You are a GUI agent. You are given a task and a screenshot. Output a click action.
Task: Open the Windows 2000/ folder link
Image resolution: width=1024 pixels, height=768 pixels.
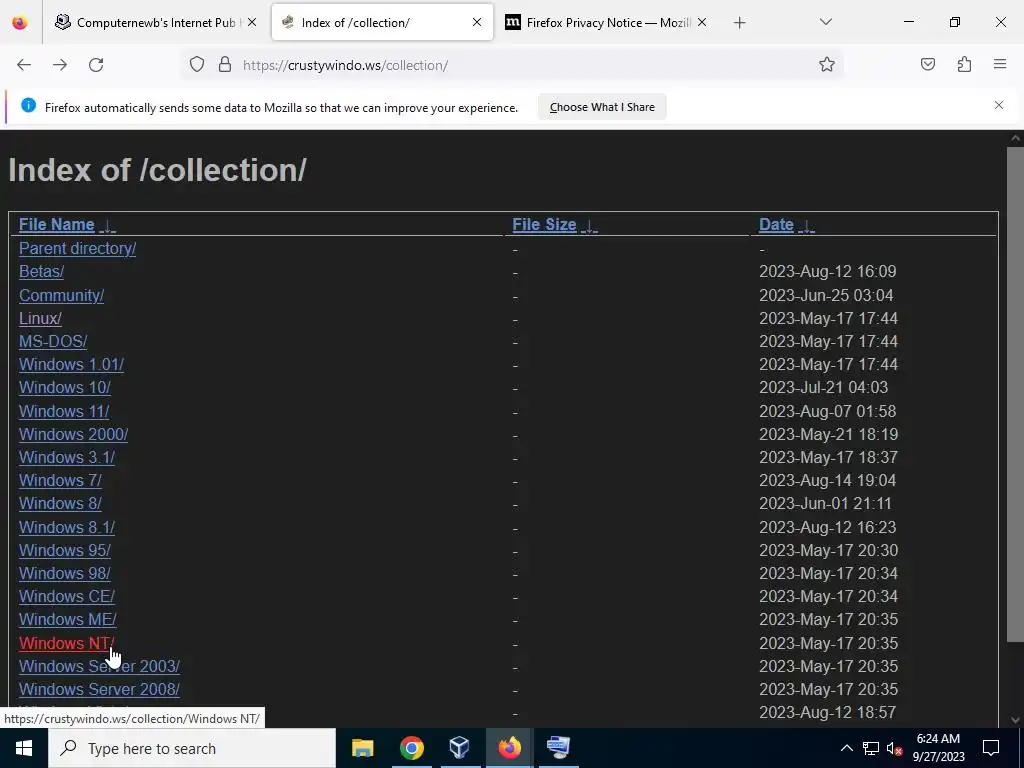[x=74, y=434]
